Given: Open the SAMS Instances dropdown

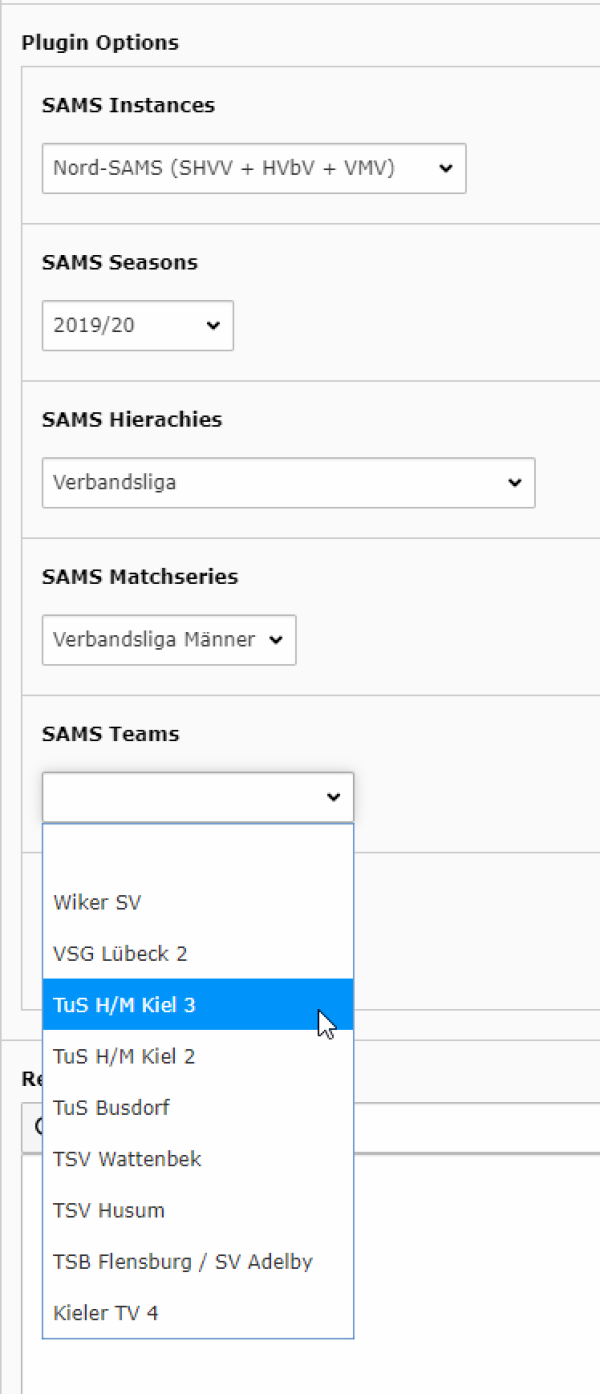Looking at the screenshot, I should pyautogui.click(x=254, y=169).
